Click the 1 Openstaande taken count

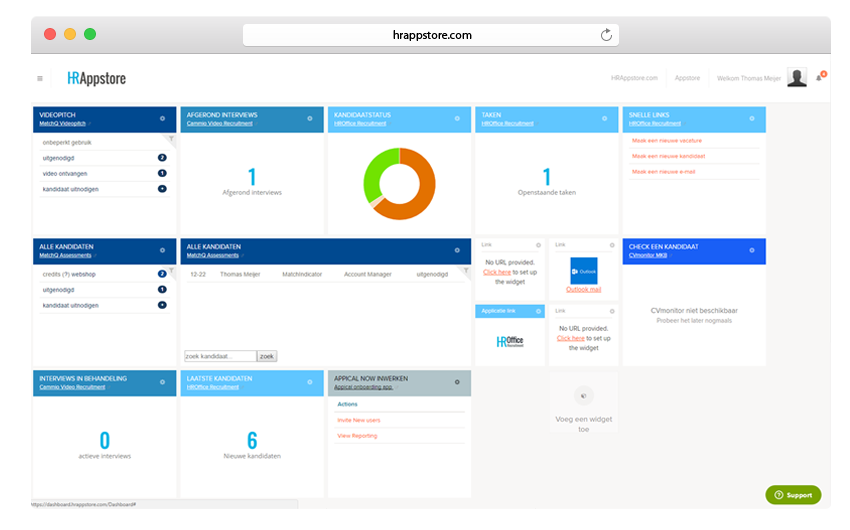coord(547,177)
